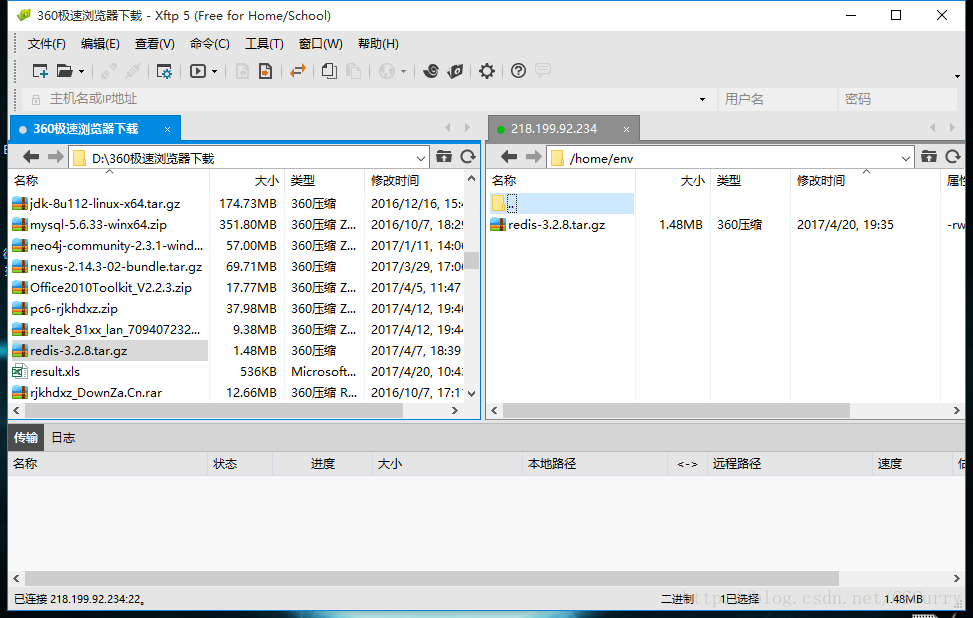The height and width of the screenshot is (618, 973).
Task: Click local pane vertical scrollbar thumb
Action: point(472,260)
